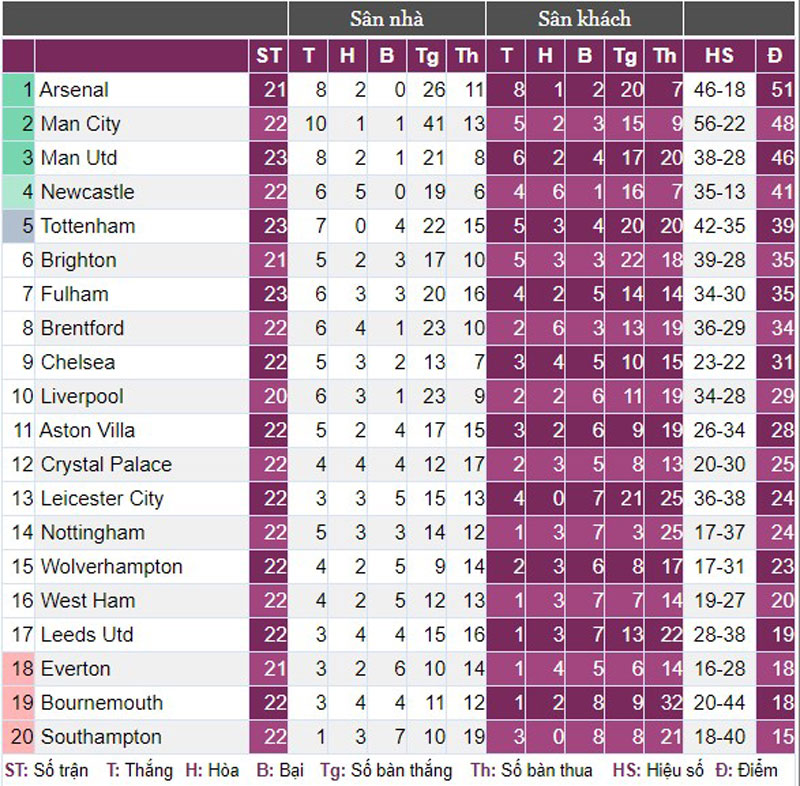Click the HS column header
800x786 pixels.
tap(719, 56)
